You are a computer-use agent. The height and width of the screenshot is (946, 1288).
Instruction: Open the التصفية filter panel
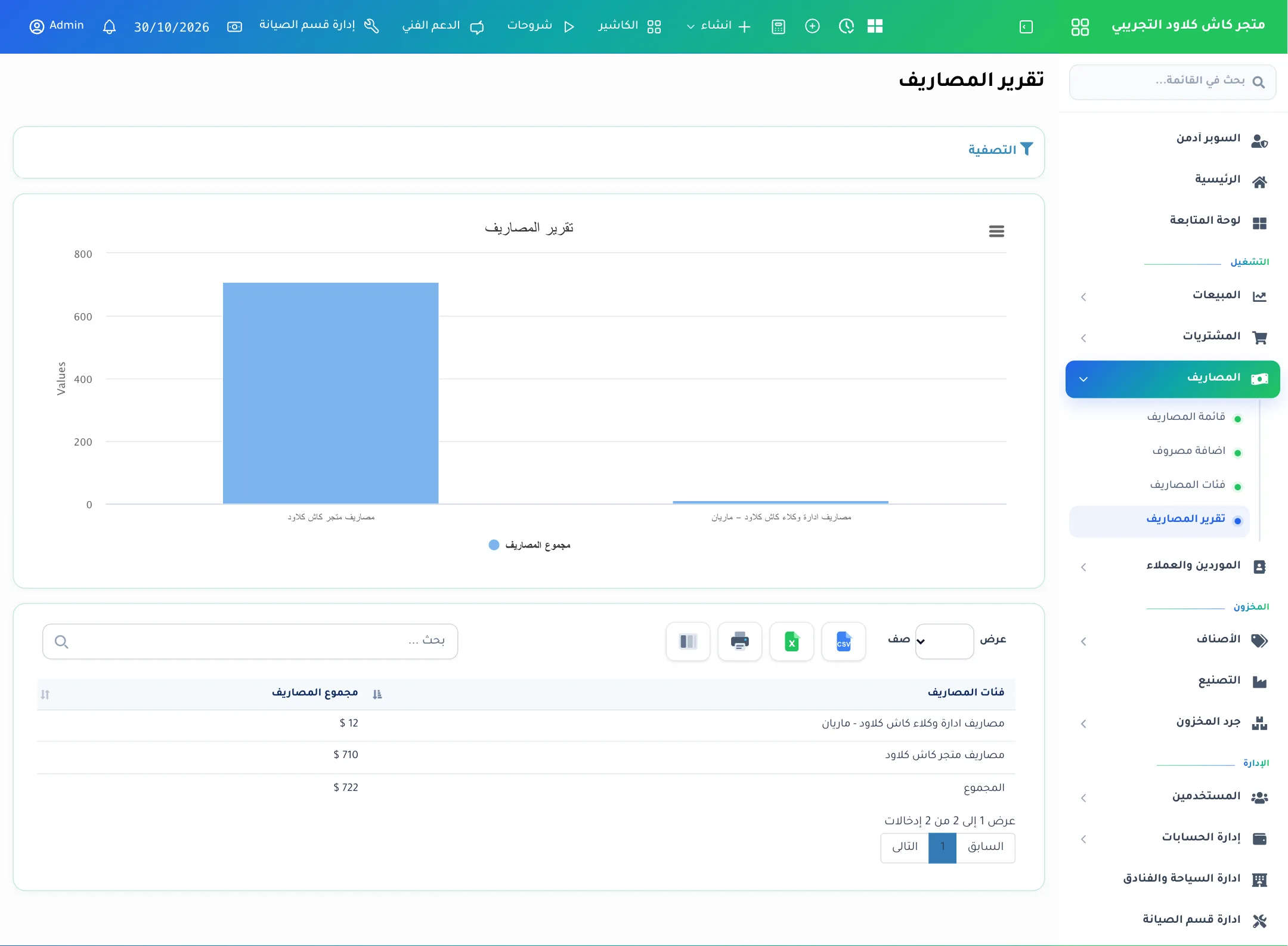pyautogui.click(x=1000, y=150)
